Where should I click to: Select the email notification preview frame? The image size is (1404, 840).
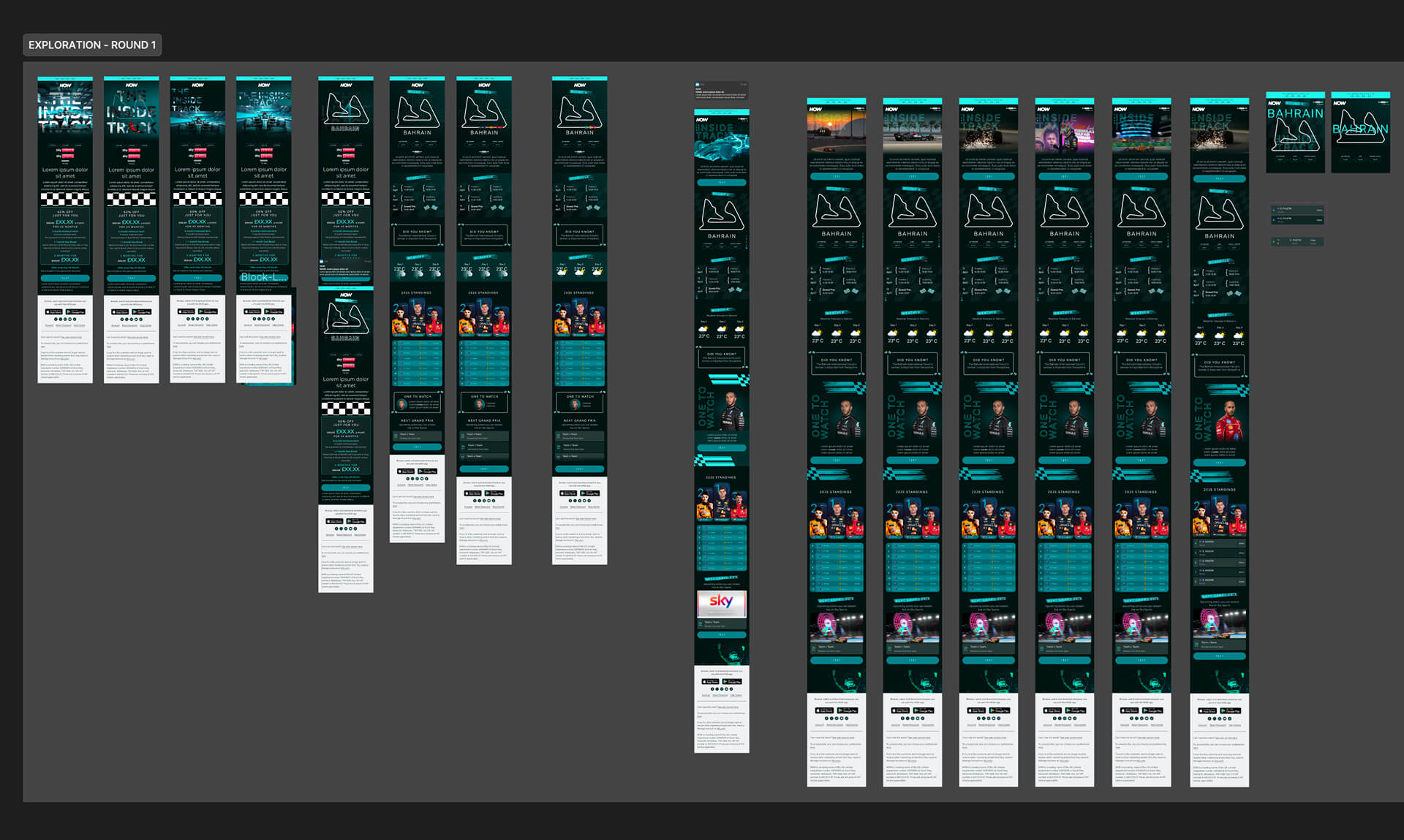pos(721,91)
